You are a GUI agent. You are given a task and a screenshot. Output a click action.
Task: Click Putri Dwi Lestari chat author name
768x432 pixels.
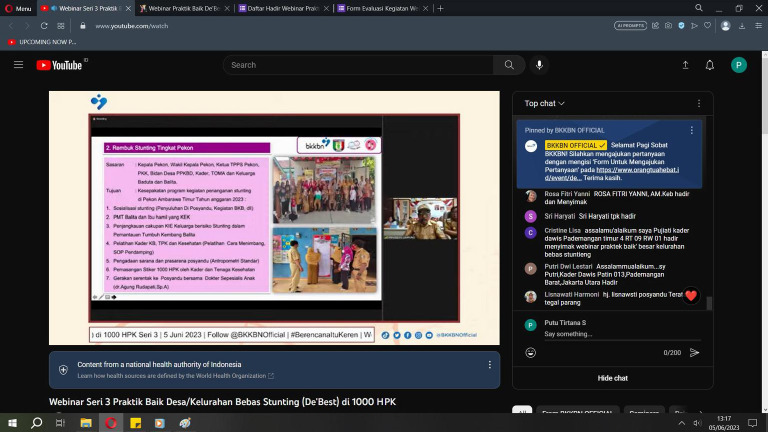point(568,266)
